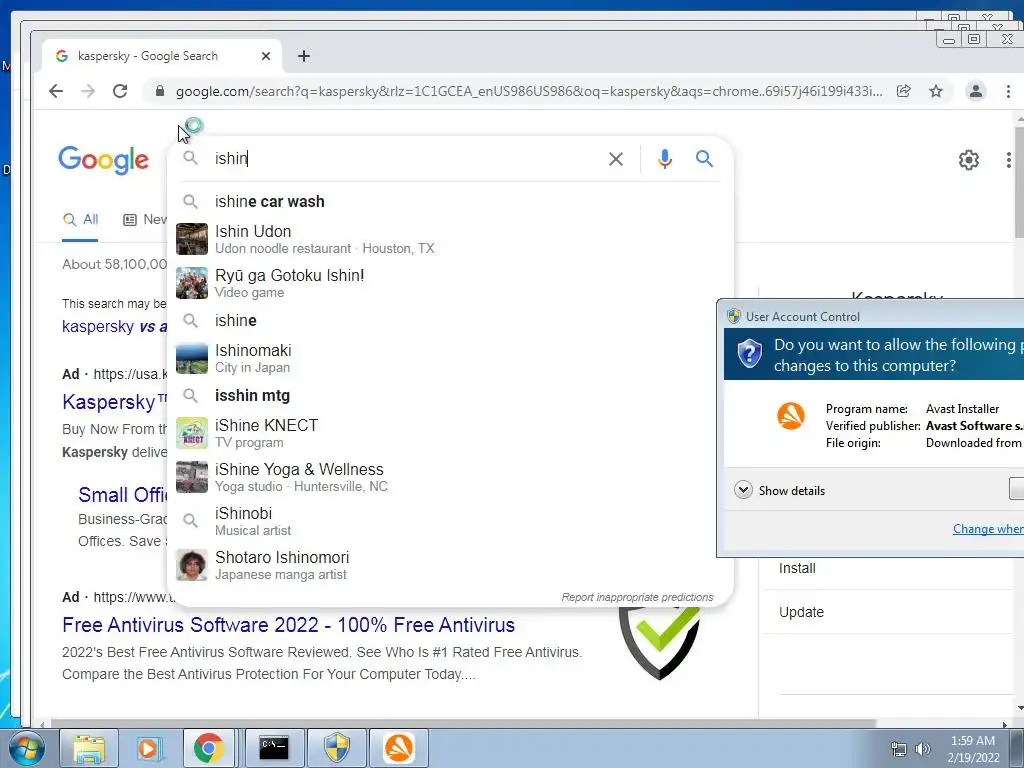Screen dimensions: 1024x768
Task: Click the page vertical scrollbar thumb
Action: pos(1019,183)
